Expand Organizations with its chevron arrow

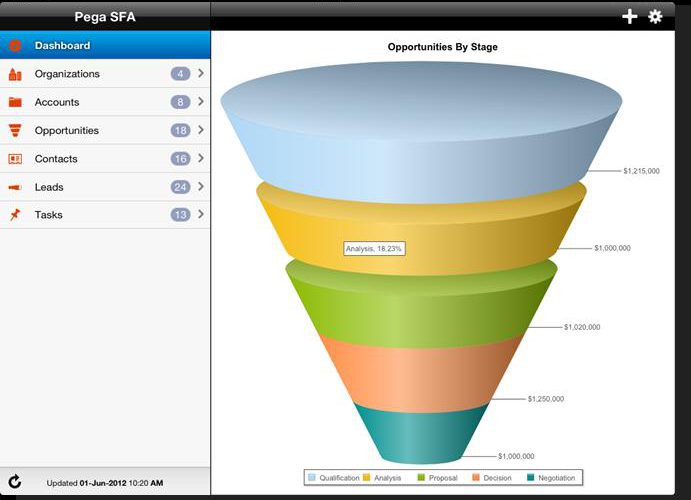pos(201,74)
